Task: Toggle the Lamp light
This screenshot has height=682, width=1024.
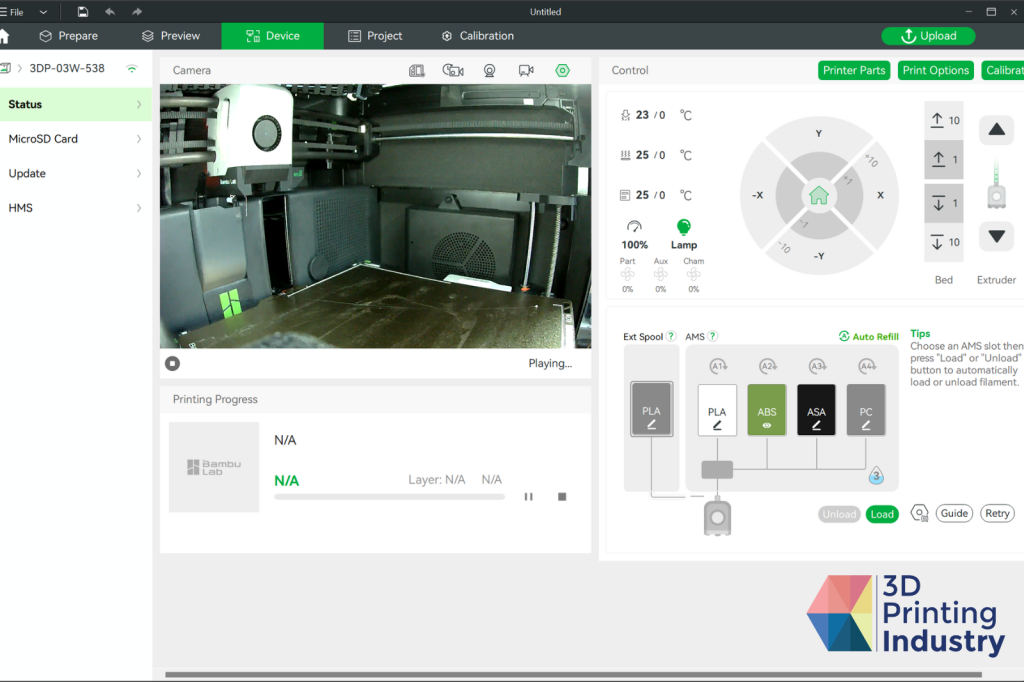Action: [x=684, y=228]
